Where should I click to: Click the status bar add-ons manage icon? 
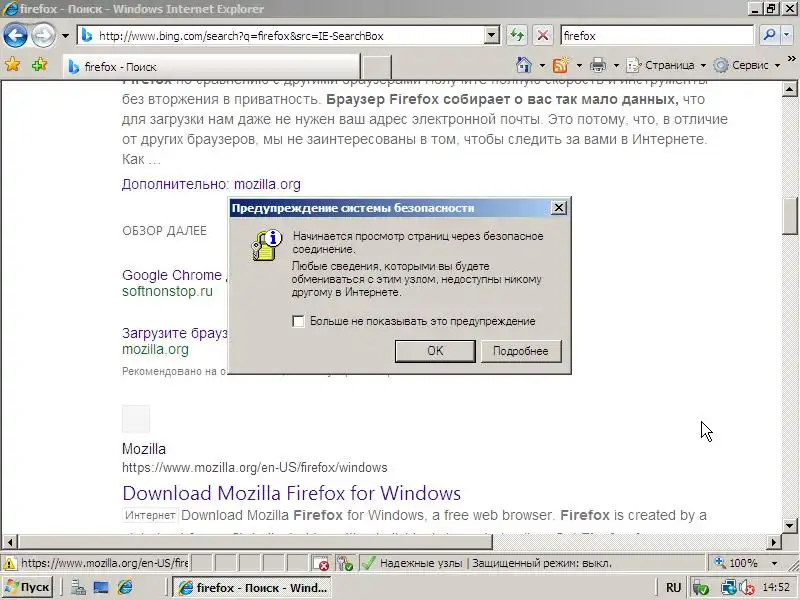345,564
